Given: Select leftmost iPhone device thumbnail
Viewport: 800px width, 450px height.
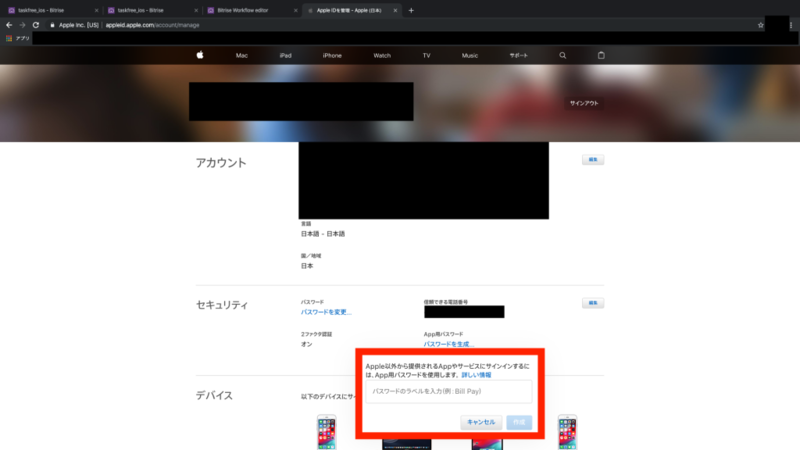Looking at the screenshot, I should [x=327, y=433].
